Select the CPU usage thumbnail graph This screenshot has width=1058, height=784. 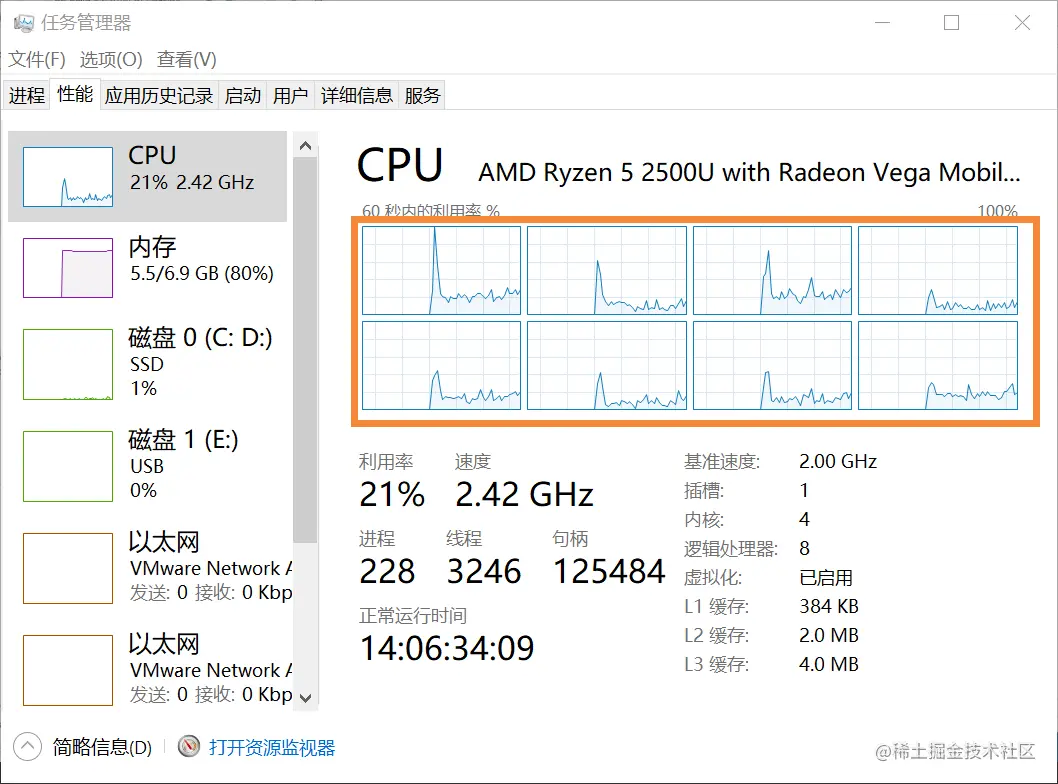68,177
